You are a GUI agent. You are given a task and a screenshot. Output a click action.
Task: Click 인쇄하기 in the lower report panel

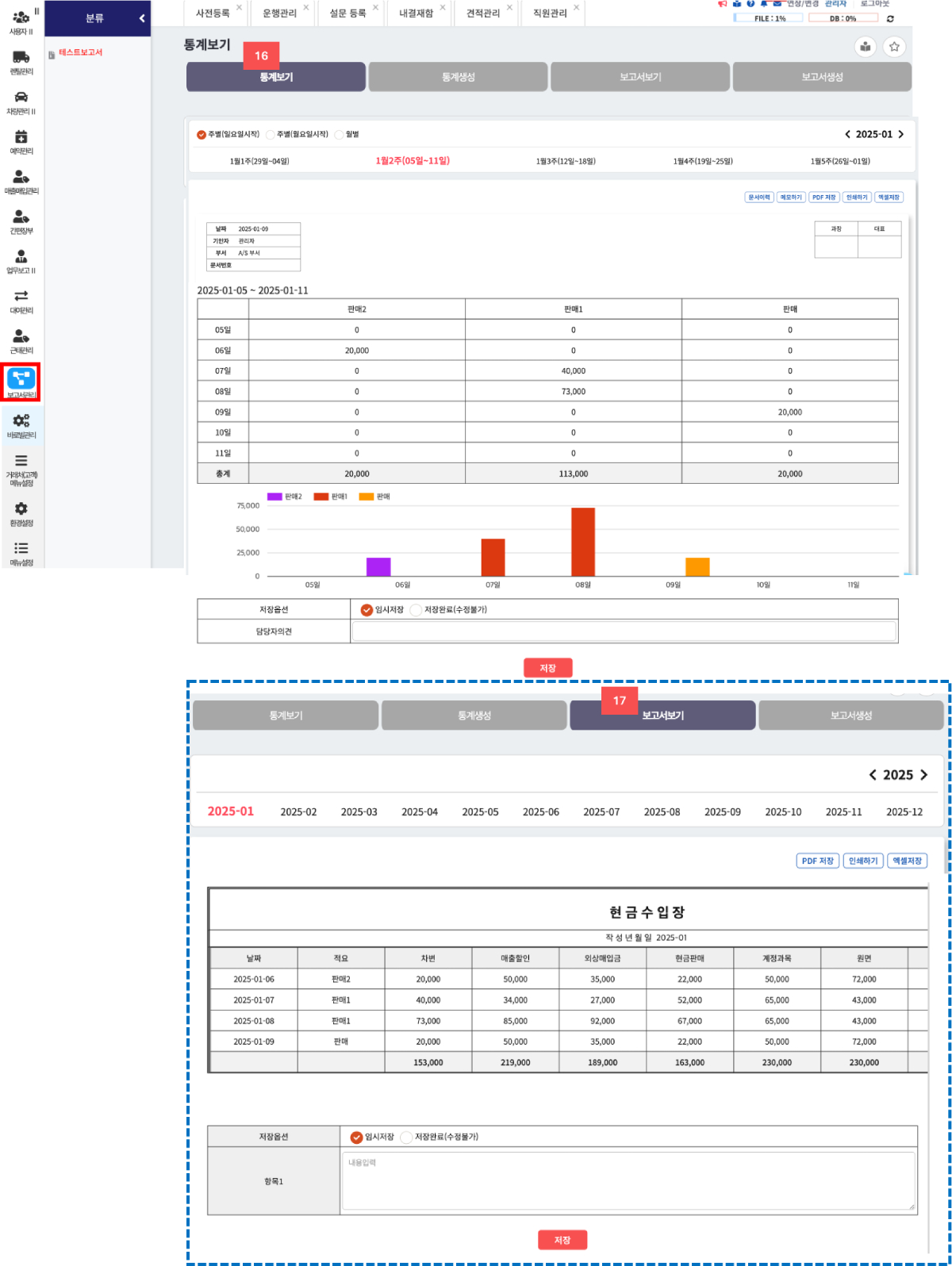[x=863, y=861]
